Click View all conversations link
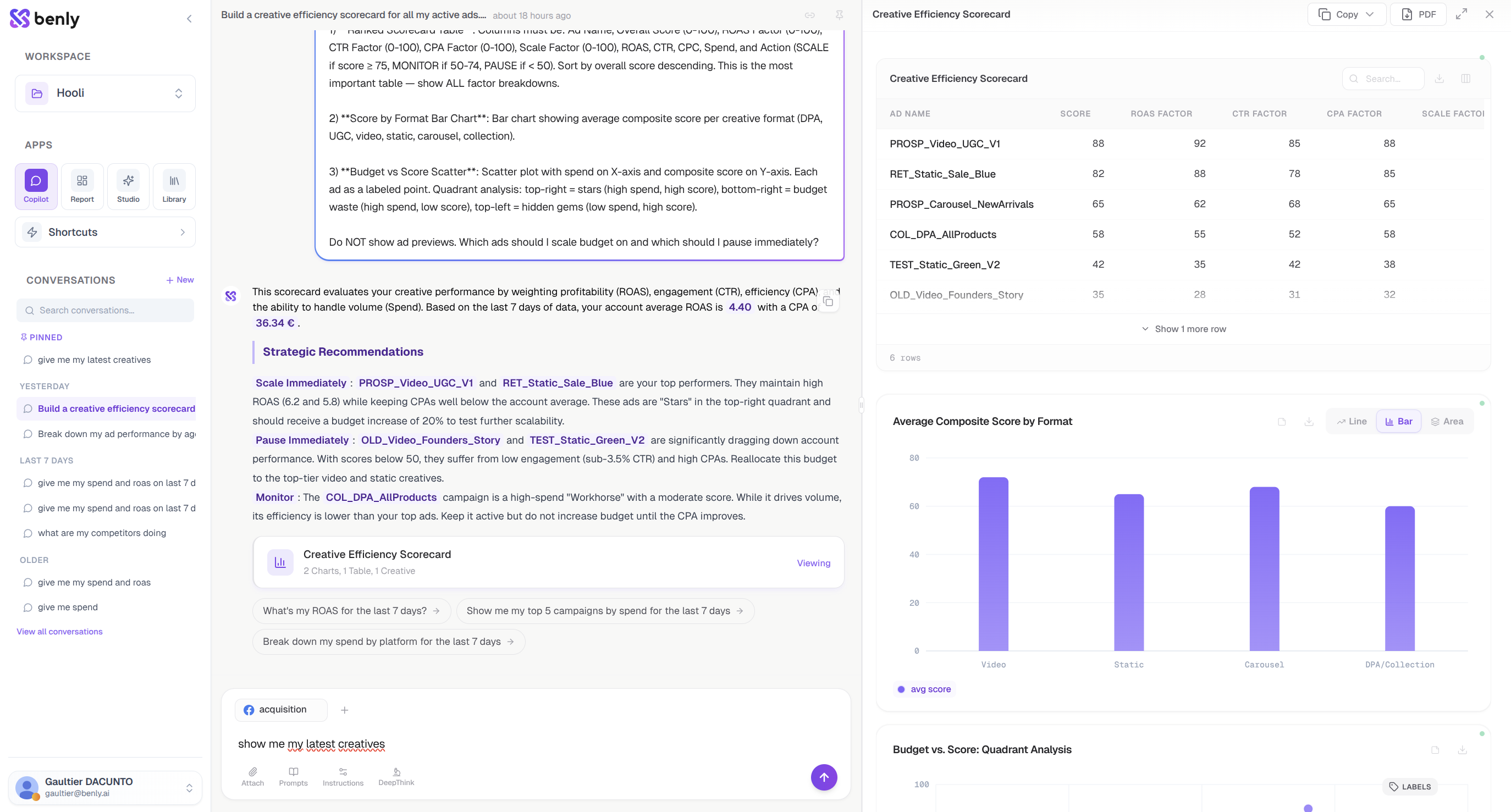Image resolution: width=1511 pixels, height=812 pixels. pos(59,632)
